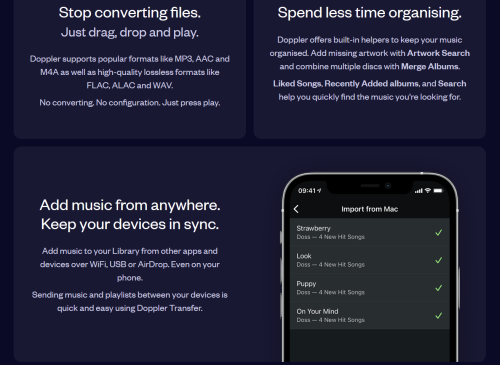Select the Puppy song title
This screenshot has height=365, width=500.
[306, 284]
